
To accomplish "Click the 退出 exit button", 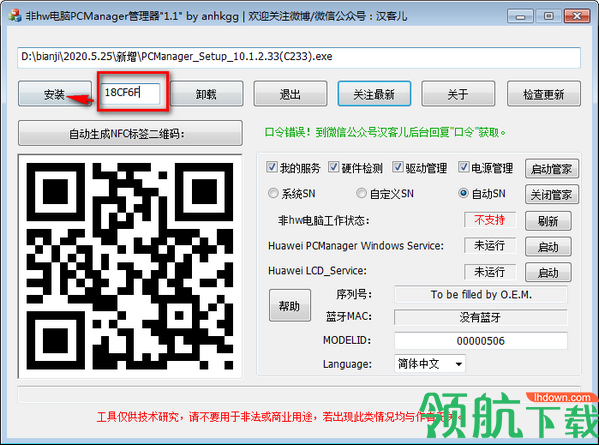I will point(290,94).
